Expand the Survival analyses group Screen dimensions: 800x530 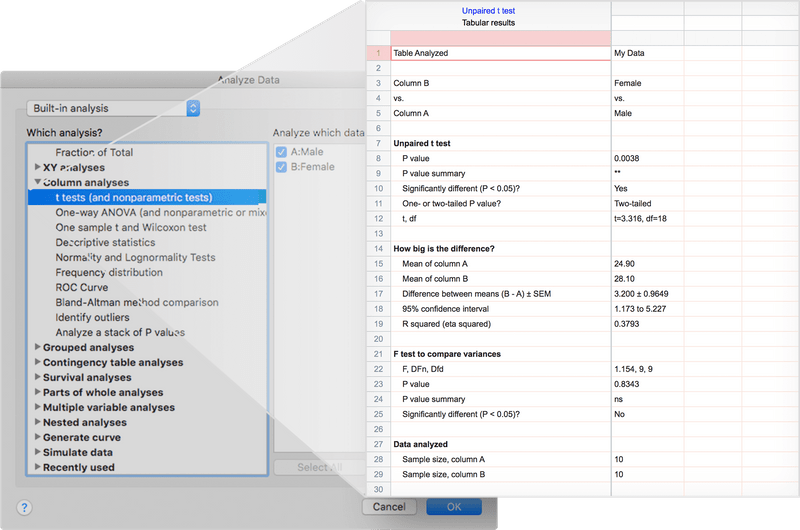tap(38, 378)
